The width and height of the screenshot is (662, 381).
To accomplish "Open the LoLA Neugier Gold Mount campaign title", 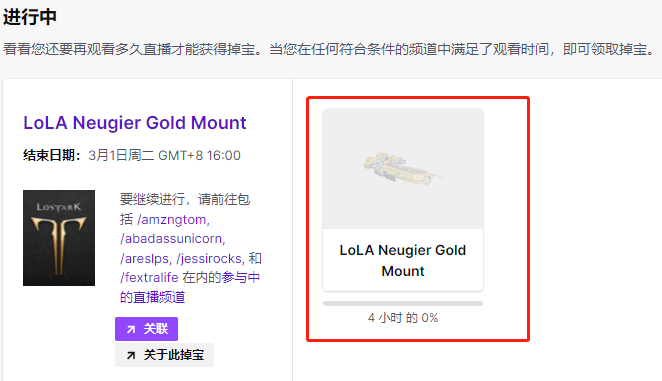I will (x=135, y=123).
